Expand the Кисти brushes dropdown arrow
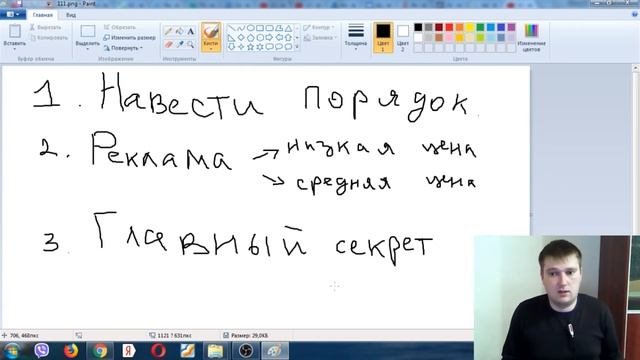 click(x=211, y=49)
